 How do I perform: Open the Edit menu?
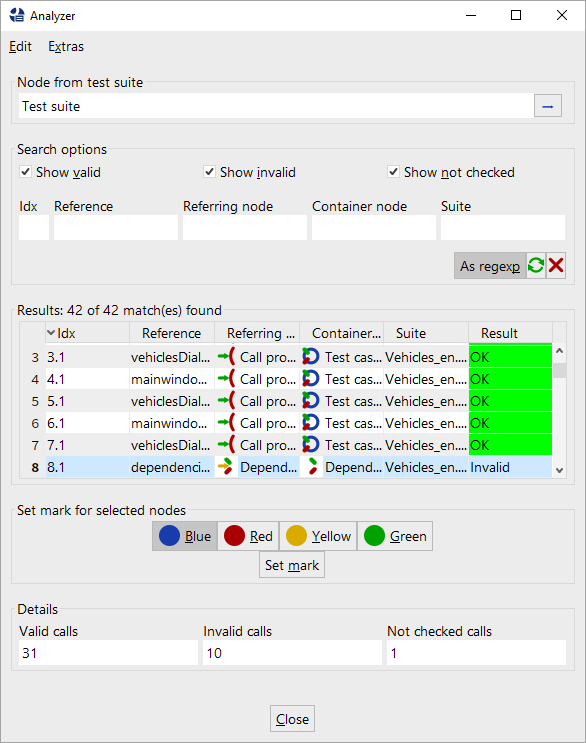20,46
